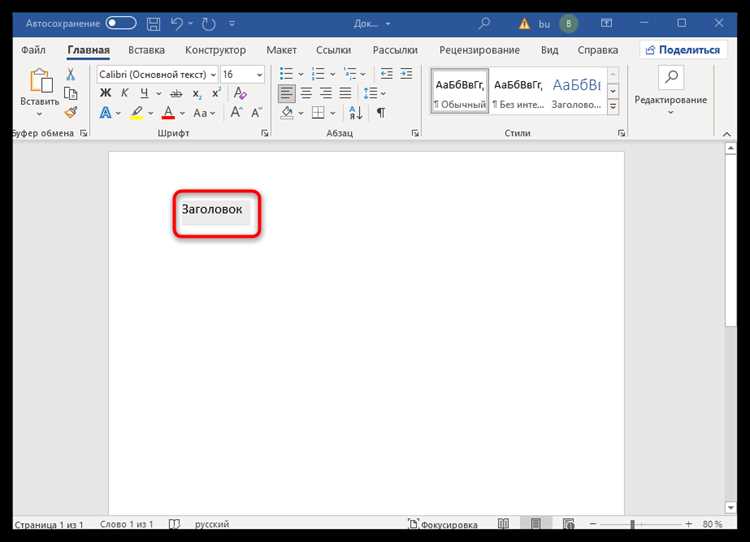
Task: Switch to the Рассылки tab
Action: [395, 50]
